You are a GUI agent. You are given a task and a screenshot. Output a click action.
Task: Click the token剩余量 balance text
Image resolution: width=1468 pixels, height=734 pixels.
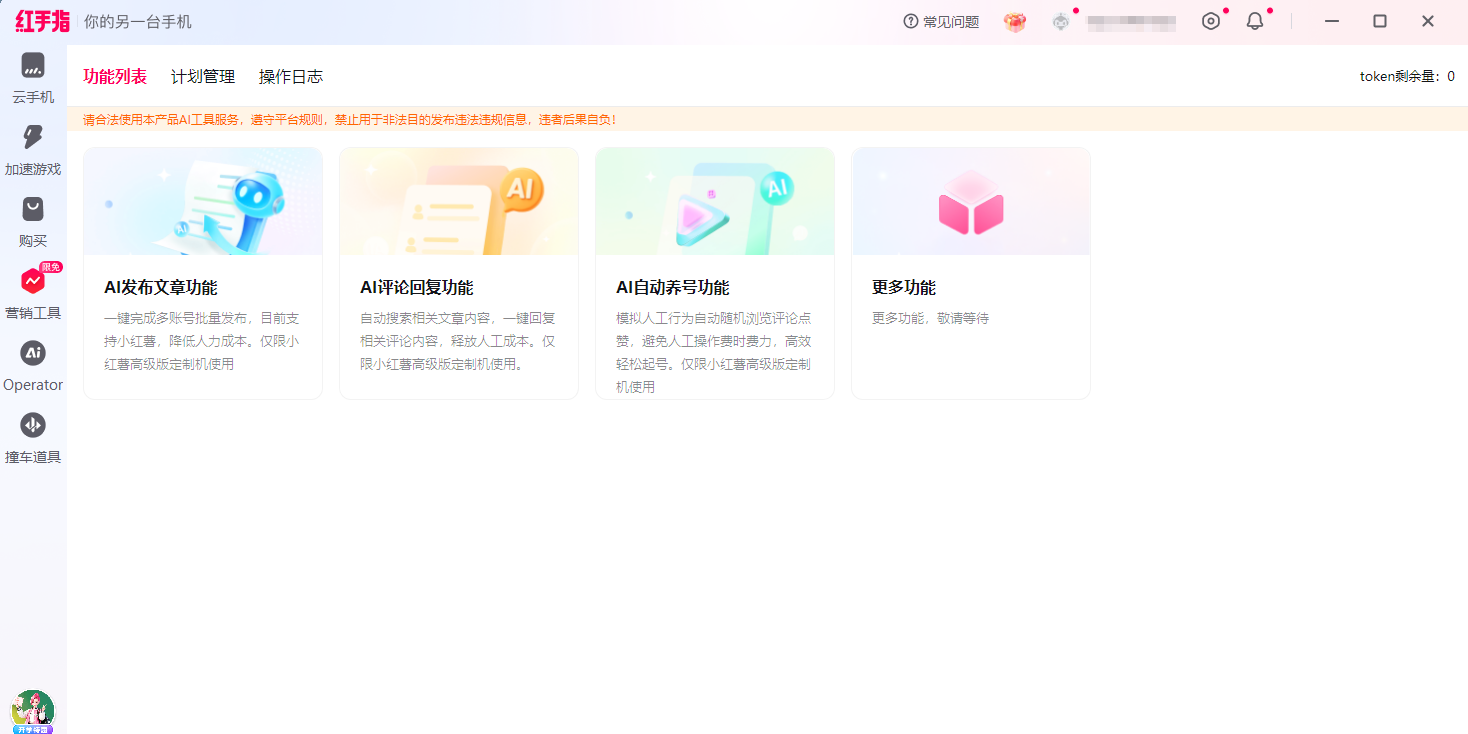pos(1407,76)
